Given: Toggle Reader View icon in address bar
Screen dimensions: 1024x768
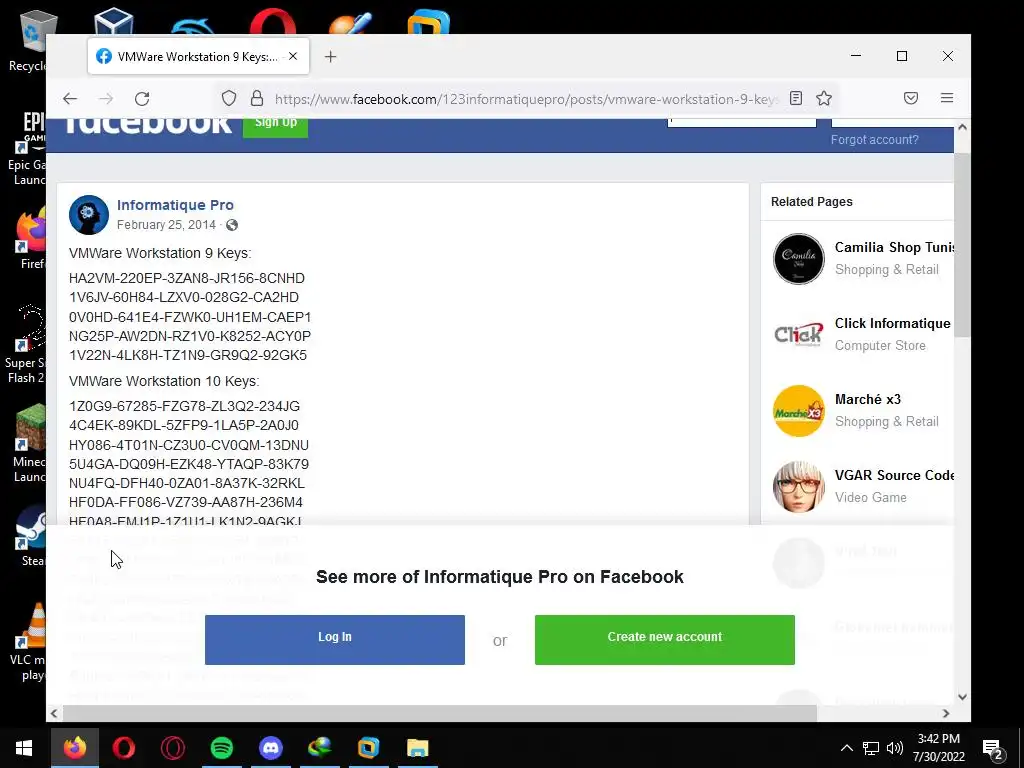Looking at the screenshot, I should pos(795,99).
